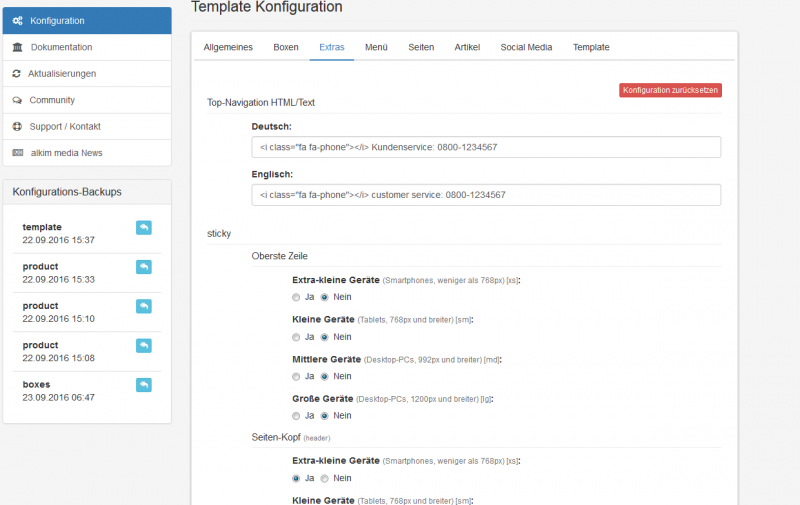The width and height of the screenshot is (800, 505).
Task: Click the backup date '23.09.2016 06:47'
Action: (x=59, y=397)
